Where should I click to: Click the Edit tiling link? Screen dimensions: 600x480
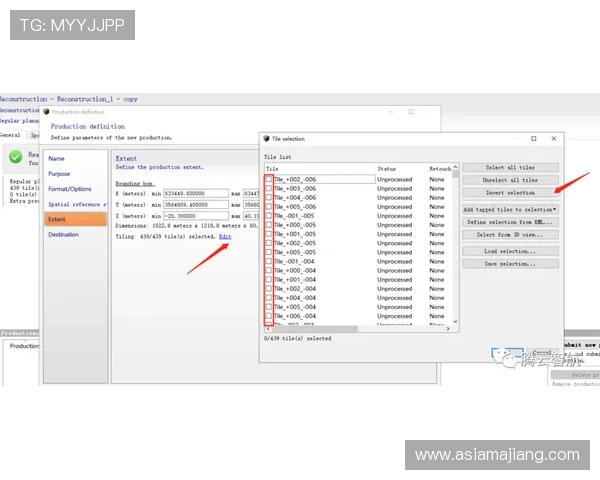click(225, 236)
